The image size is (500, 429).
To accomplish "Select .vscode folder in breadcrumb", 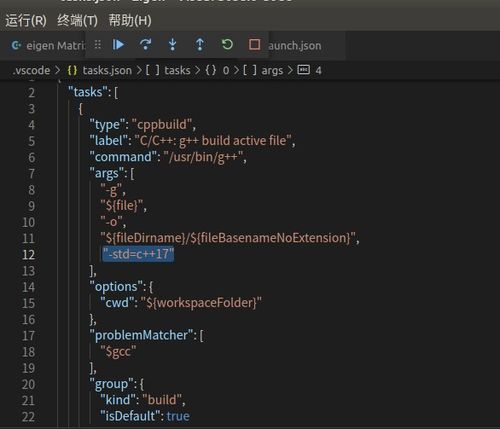I will pos(31,70).
